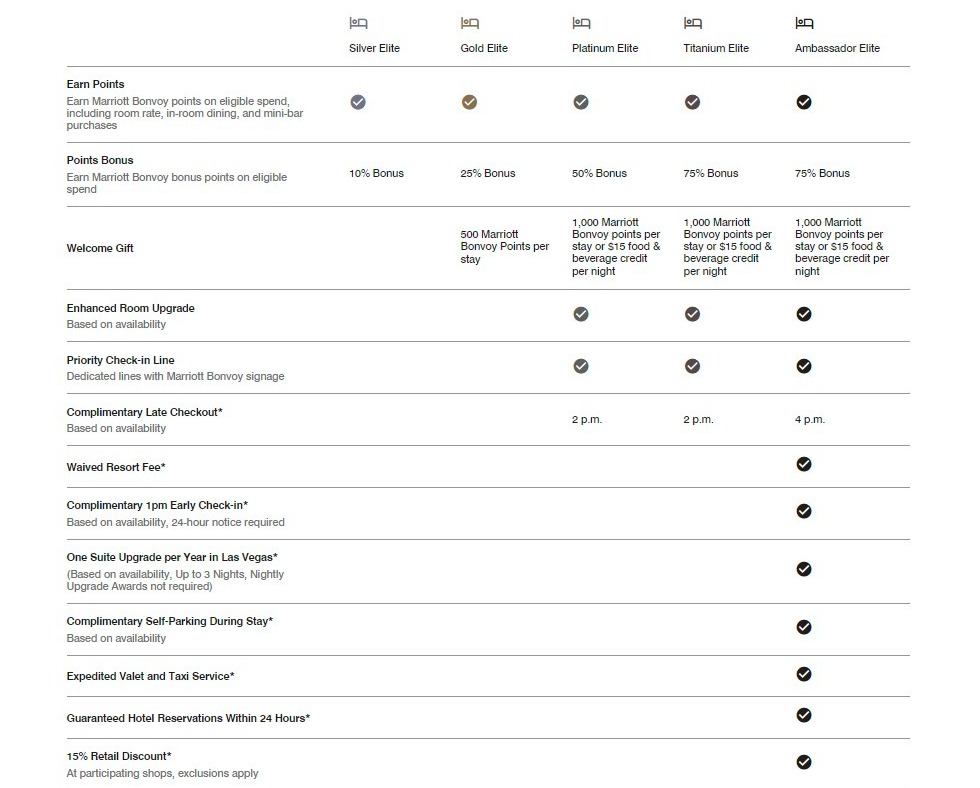The width and height of the screenshot is (980, 788).
Task: Click Gold Elite 500 points welcome gift text
Action: click(505, 246)
